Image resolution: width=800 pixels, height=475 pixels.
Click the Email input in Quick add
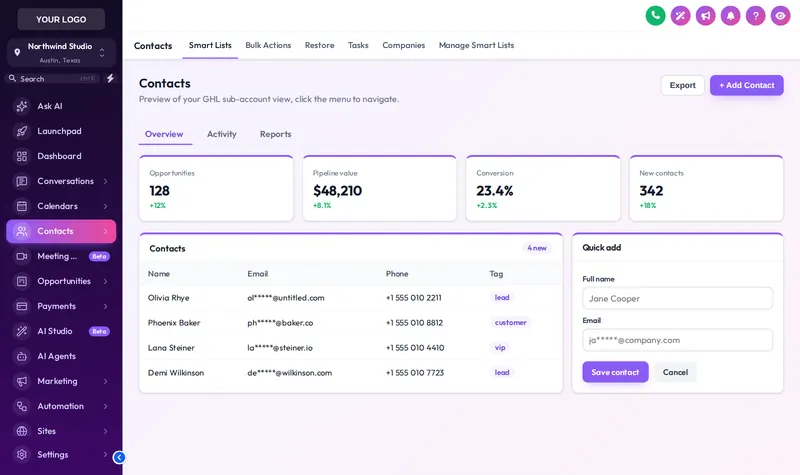click(x=678, y=340)
